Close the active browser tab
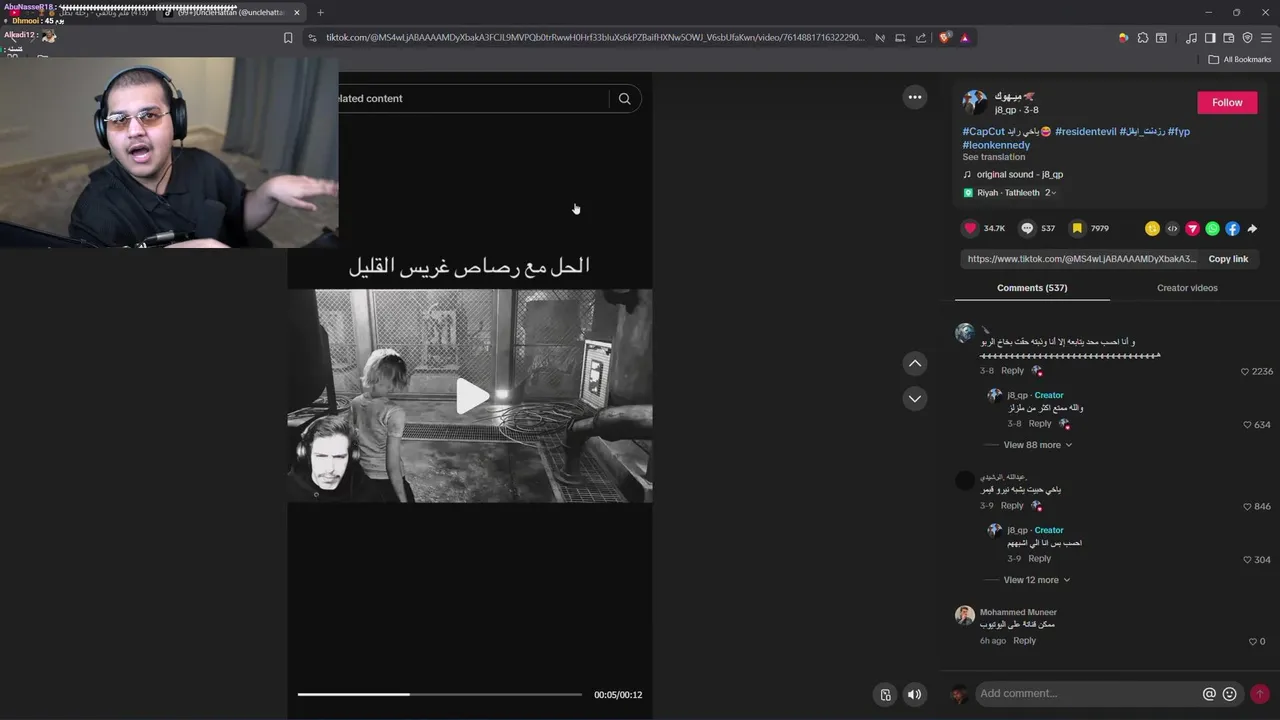 pyautogui.click(x=297, y=12)
